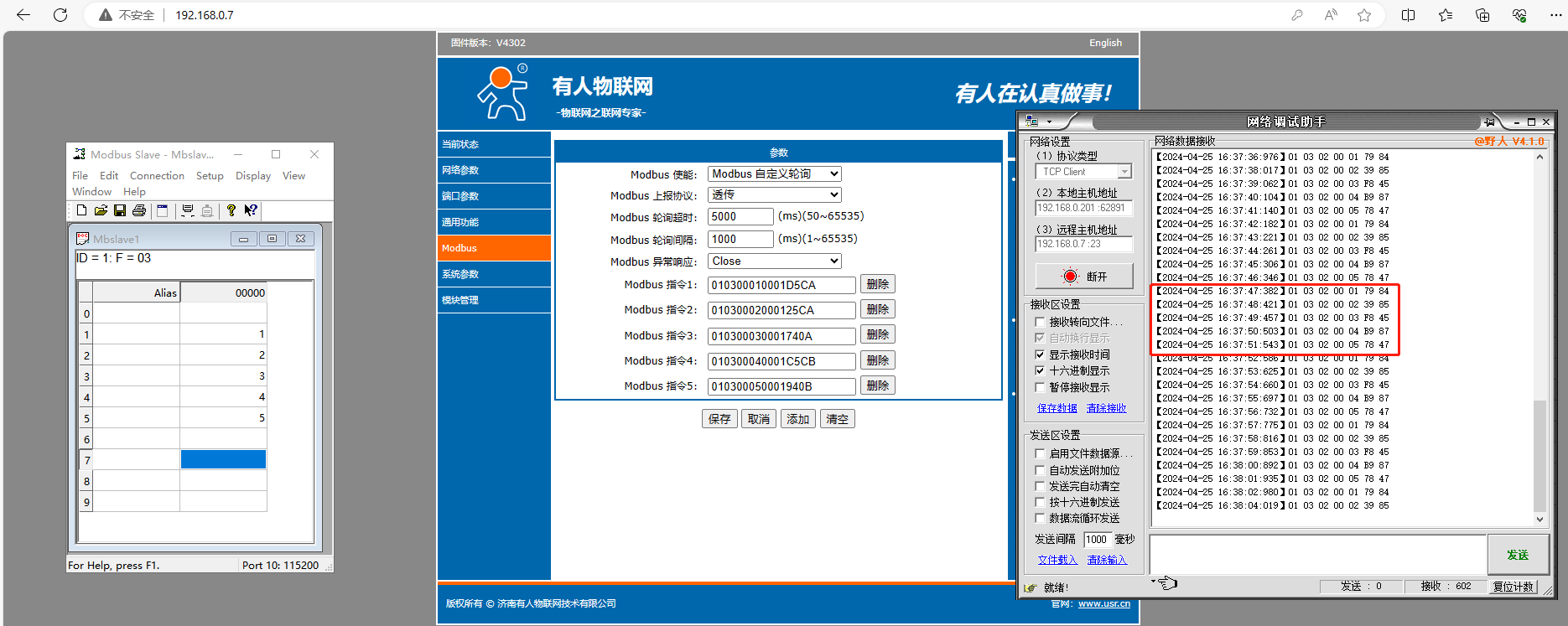Image resolution: width=1568 pixels, height=626 pixels.
Task: Click the pin icon in network debug assistant
Action: coord(1489,122)
